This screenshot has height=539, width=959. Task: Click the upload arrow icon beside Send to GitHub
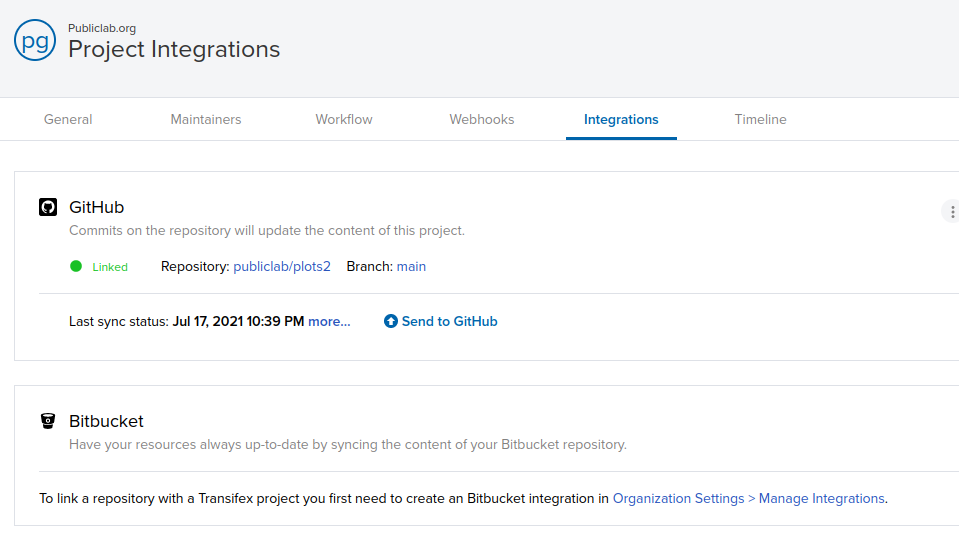pyautogui.click(x=391, y=321)
